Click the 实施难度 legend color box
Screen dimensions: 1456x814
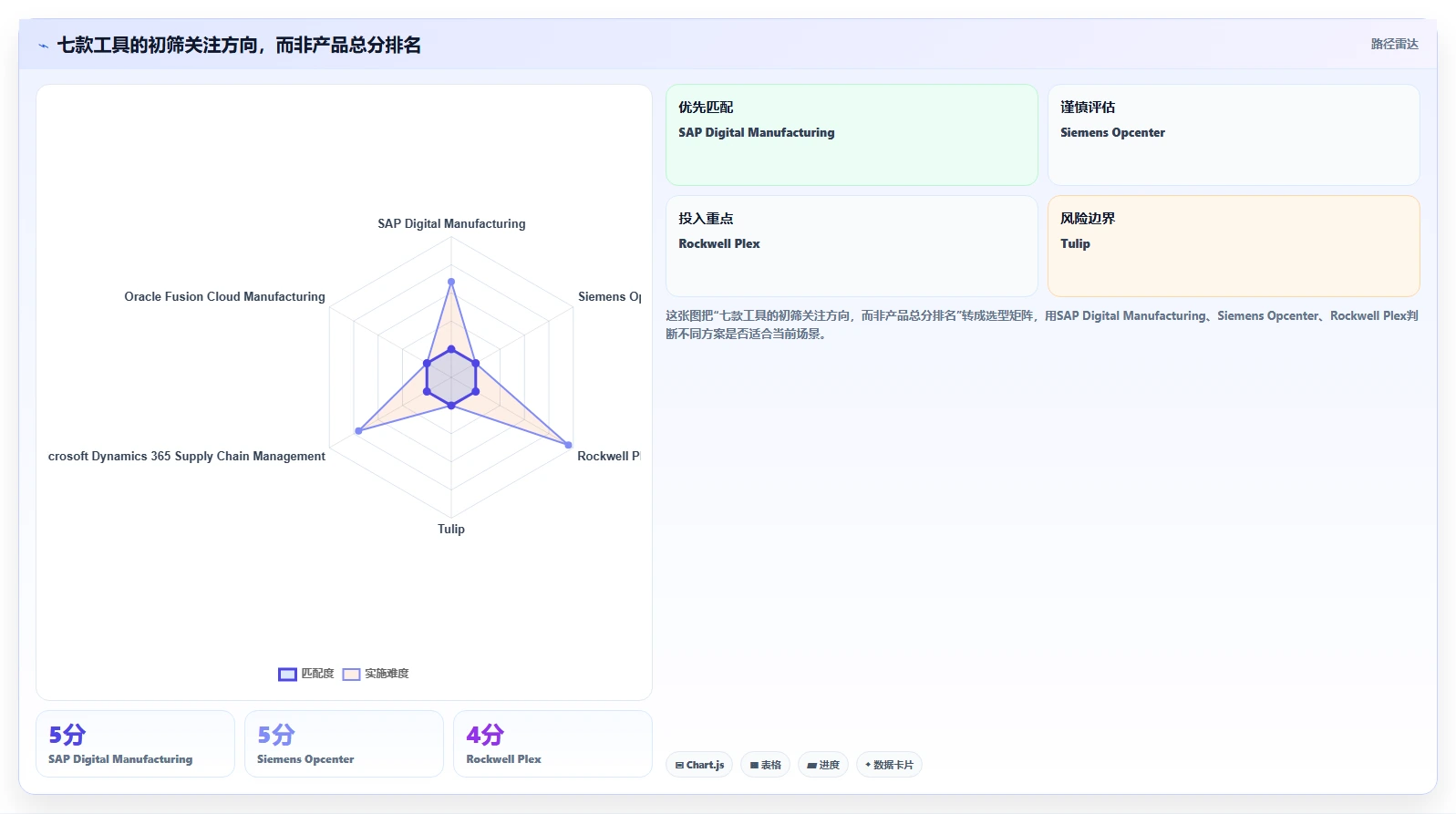[x=352, y=674]
